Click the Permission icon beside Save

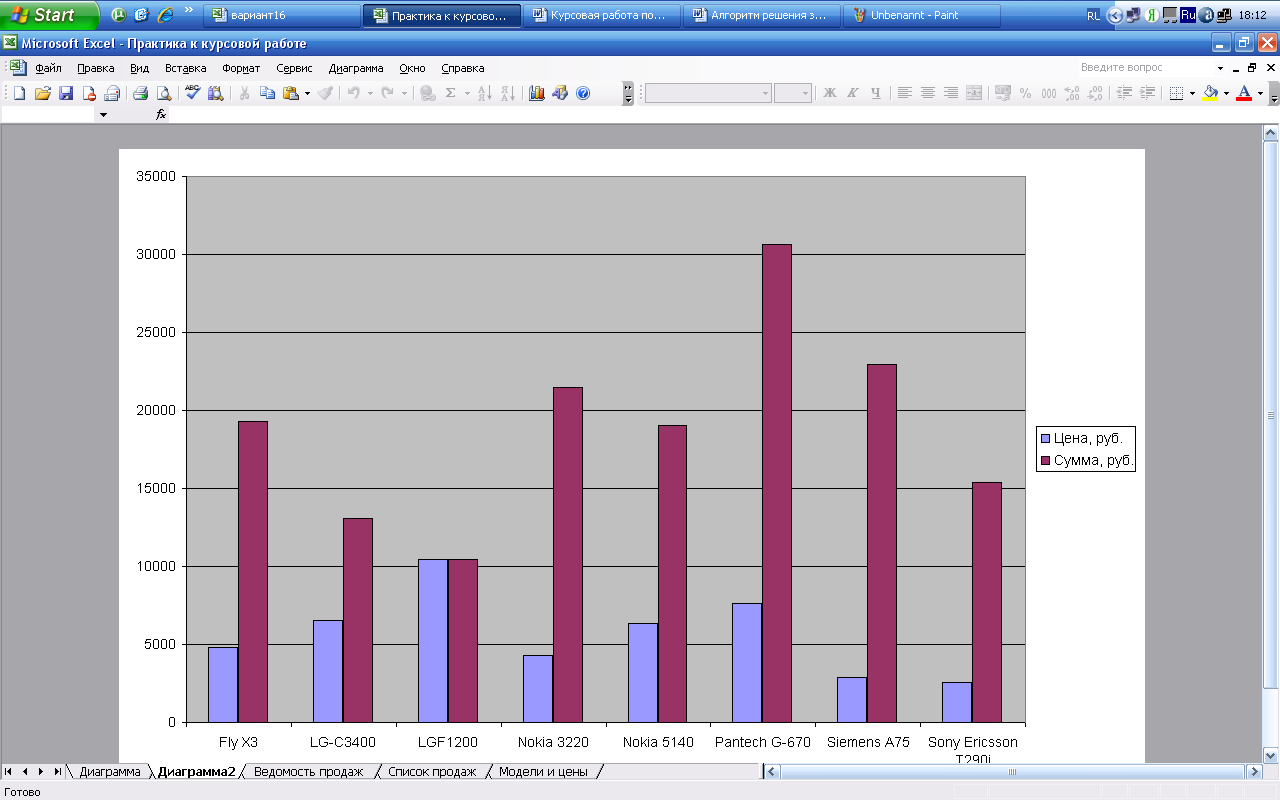point(89,93)
